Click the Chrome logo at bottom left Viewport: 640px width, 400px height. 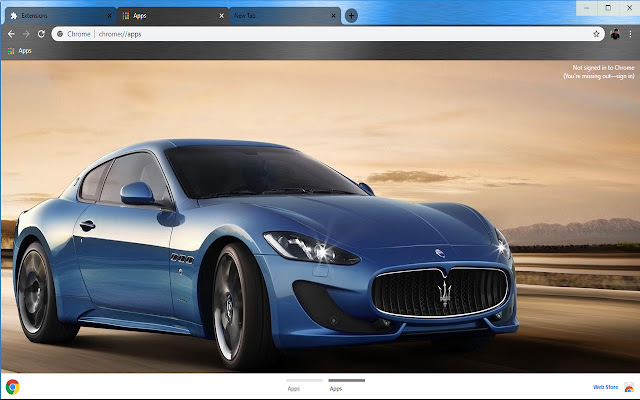coord(13,387)
